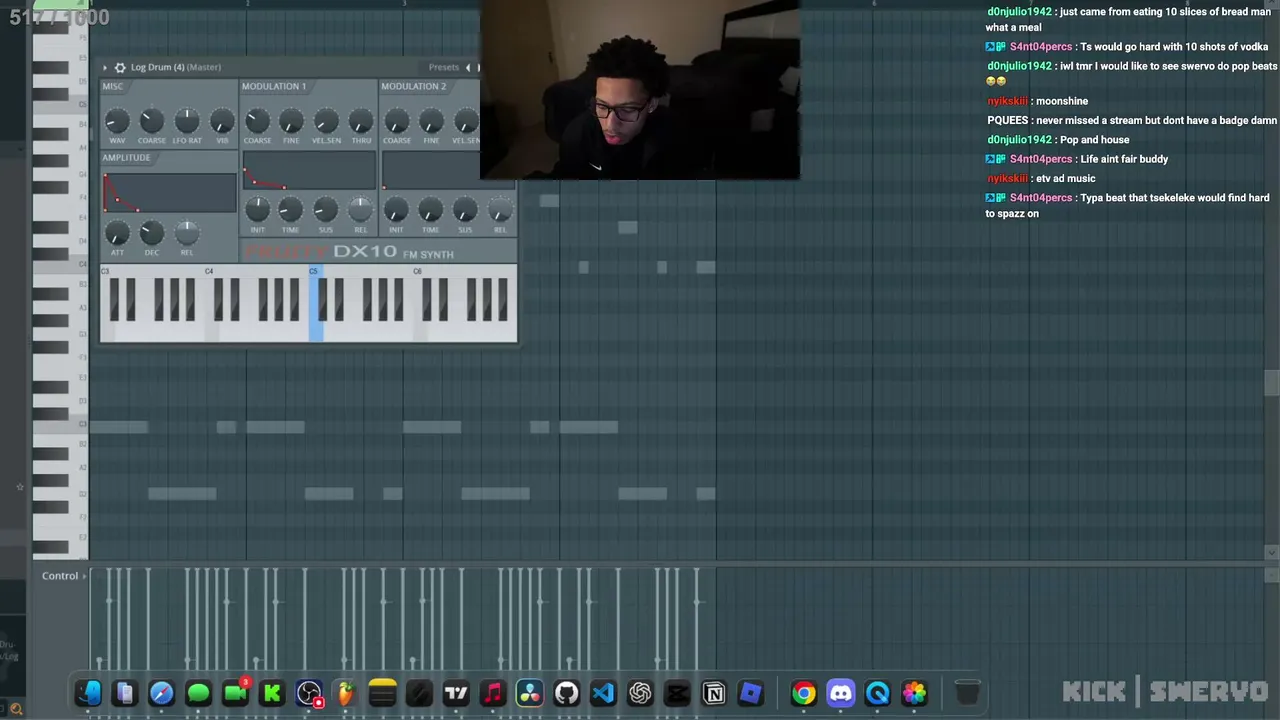Click the Amplitude envelope graph
Screen dimensions: 1280x720
pos(169,191)
